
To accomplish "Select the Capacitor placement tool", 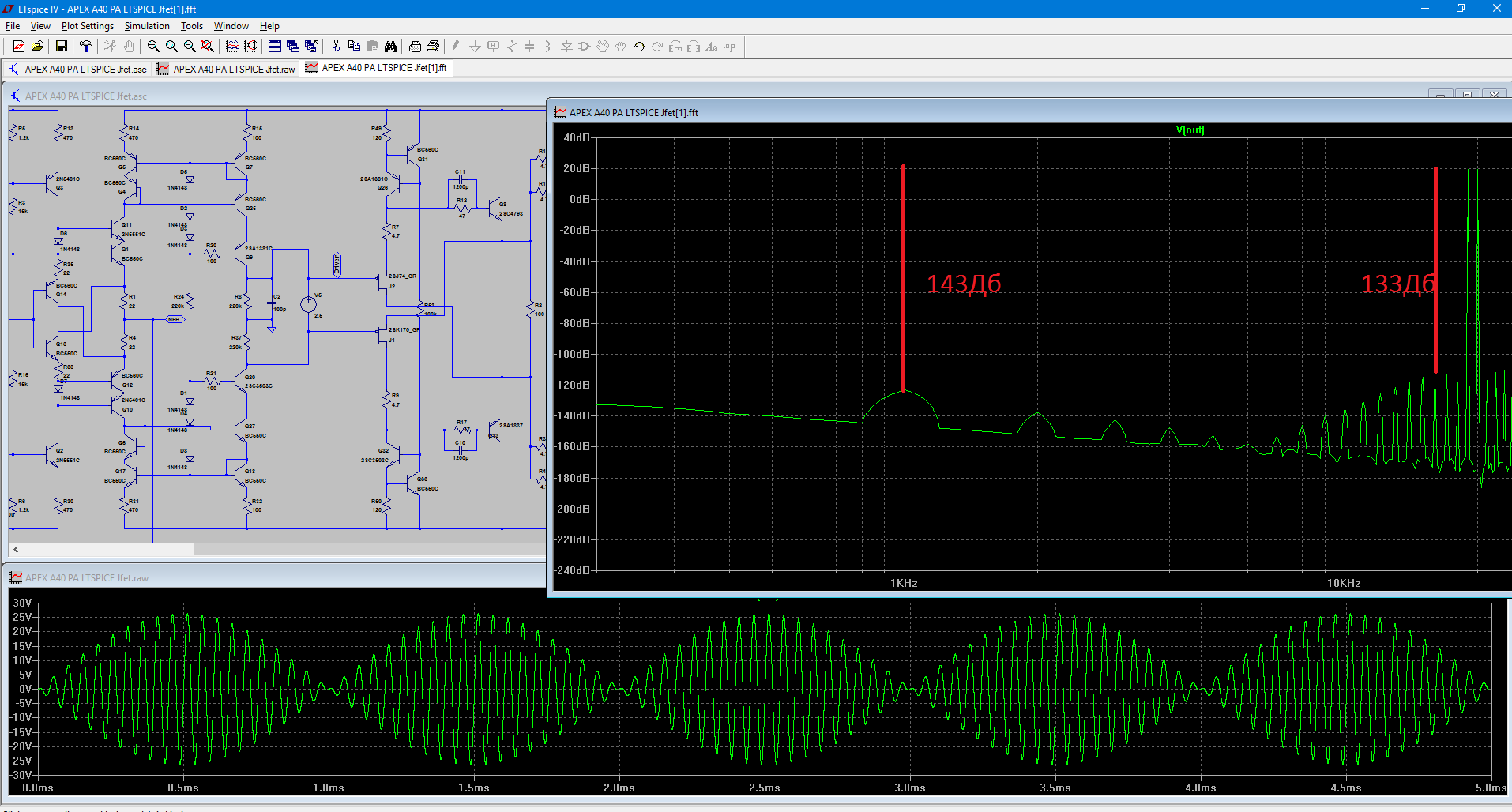I will (x=530, y=47).
